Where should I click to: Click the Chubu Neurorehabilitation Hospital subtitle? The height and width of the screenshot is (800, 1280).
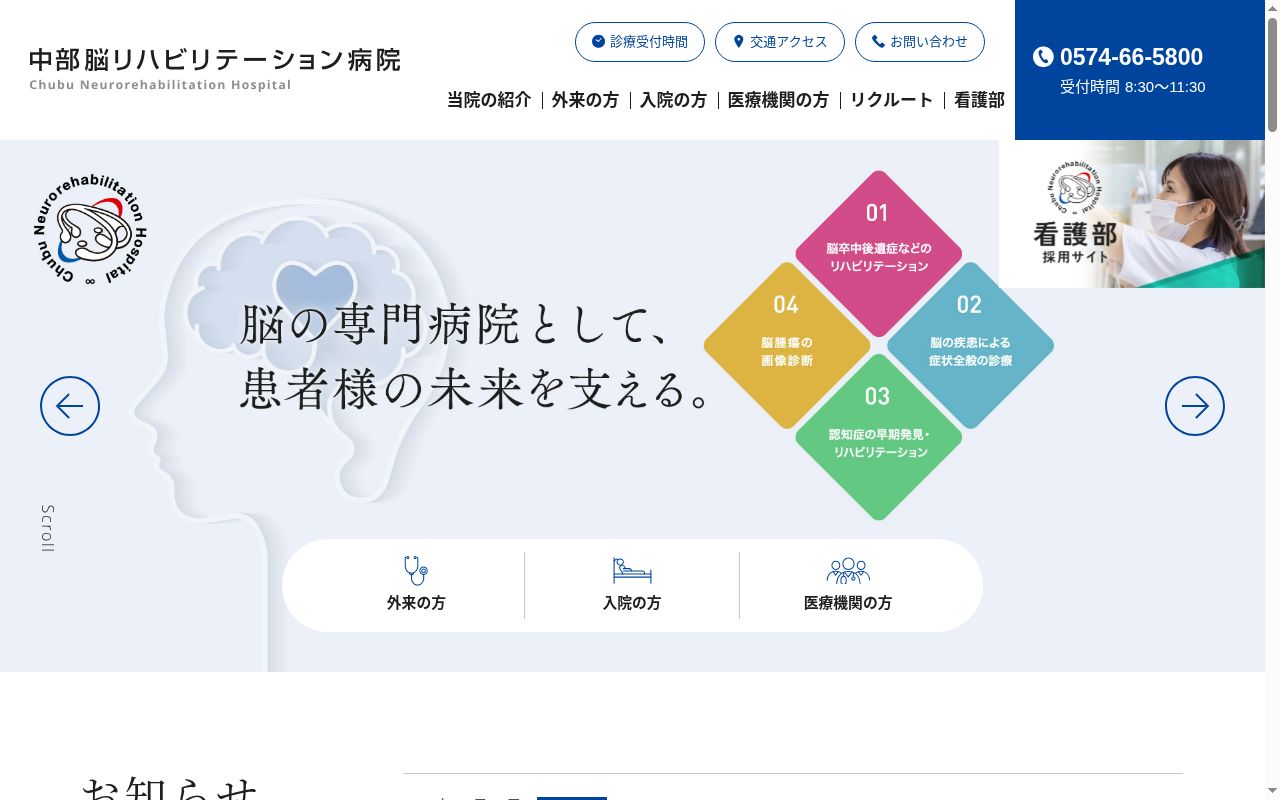coord(160,85)
